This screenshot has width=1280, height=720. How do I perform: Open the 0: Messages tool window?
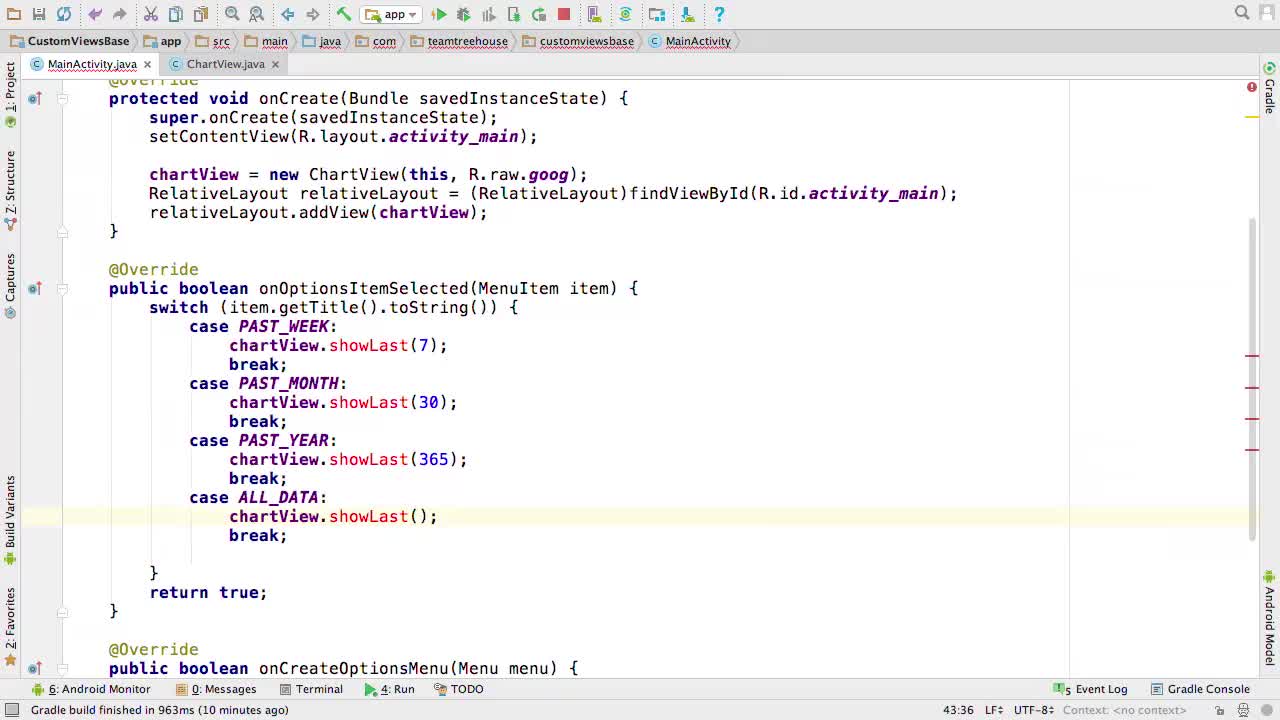[216, 689]
